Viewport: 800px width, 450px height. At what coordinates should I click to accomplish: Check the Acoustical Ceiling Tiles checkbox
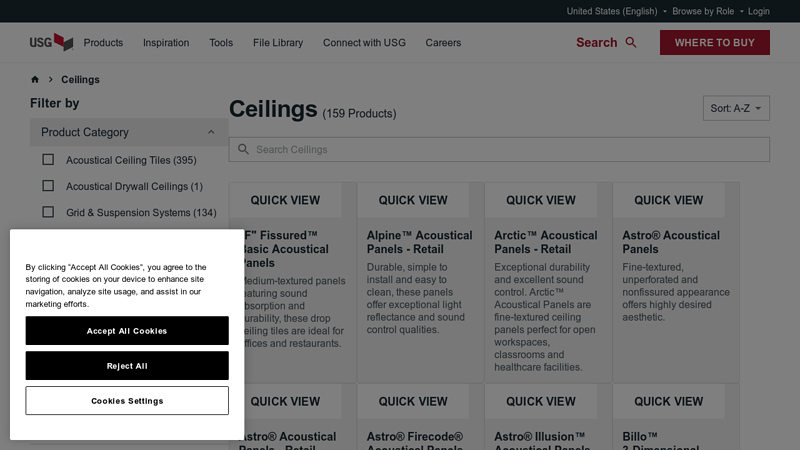click(48, 160)
